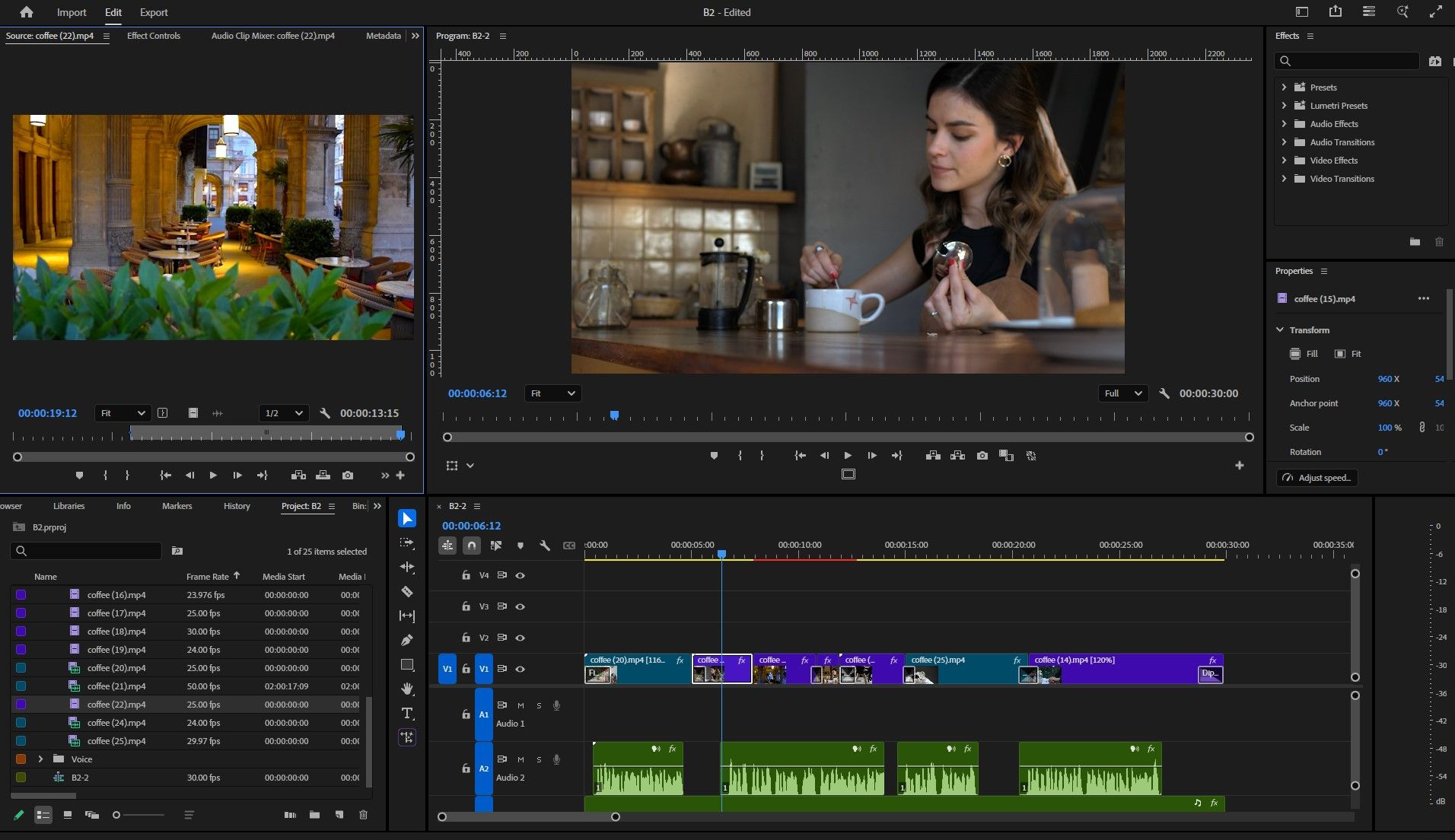Image resolution: width=1455 pixels, height=840 pixels.
Task: Select the Type tool
Action: (407, 713)
